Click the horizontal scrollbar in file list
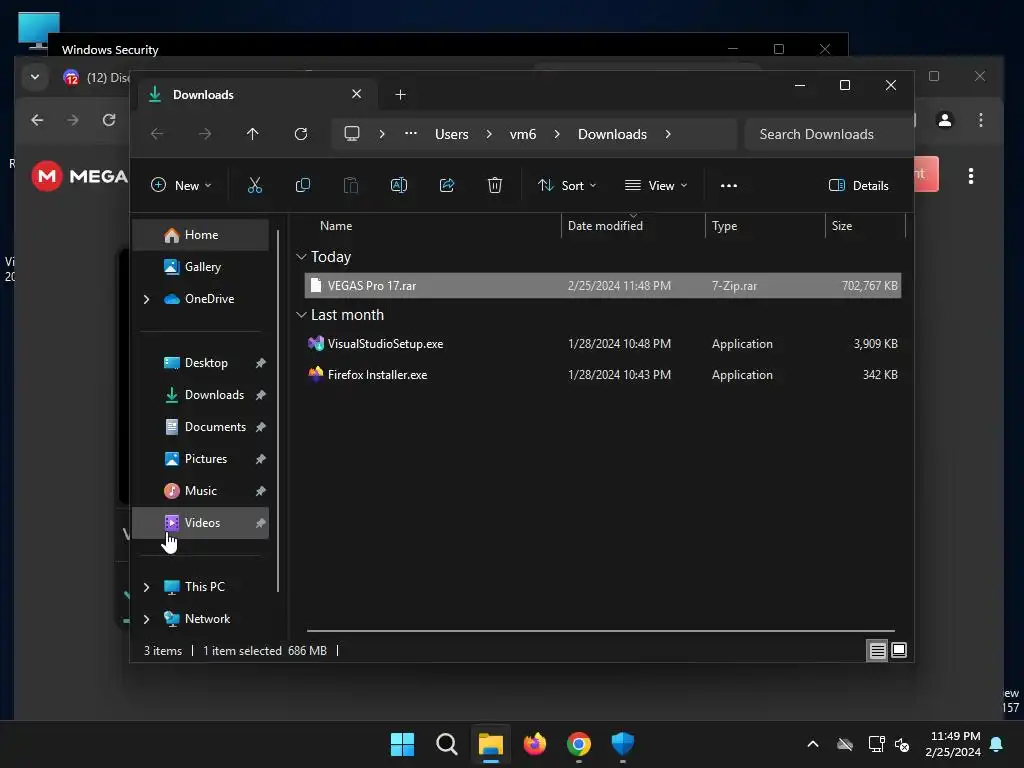Screen dimensions: 1024x768 (601, 631)
